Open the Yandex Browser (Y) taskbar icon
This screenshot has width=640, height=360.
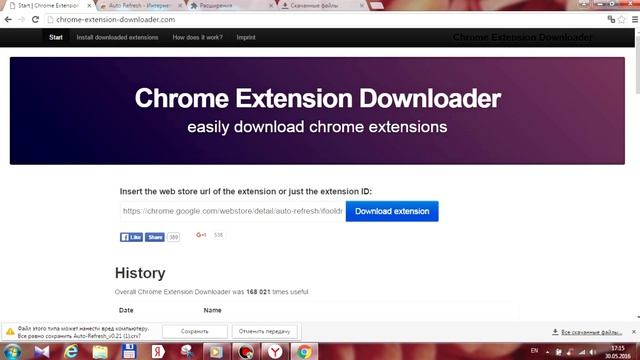pos(275,352)
